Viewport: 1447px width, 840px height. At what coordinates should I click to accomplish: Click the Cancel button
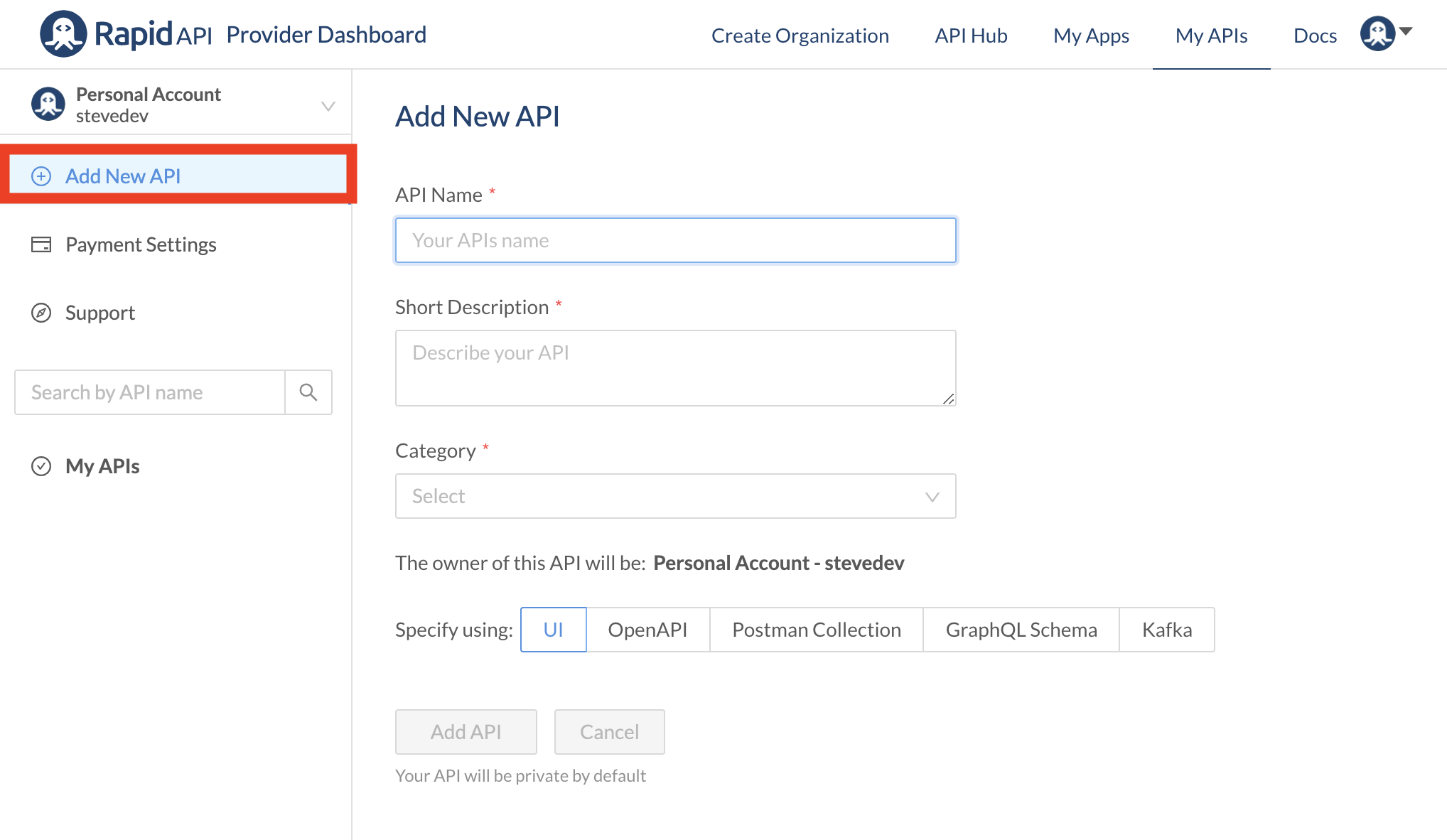tap(609, 732)
